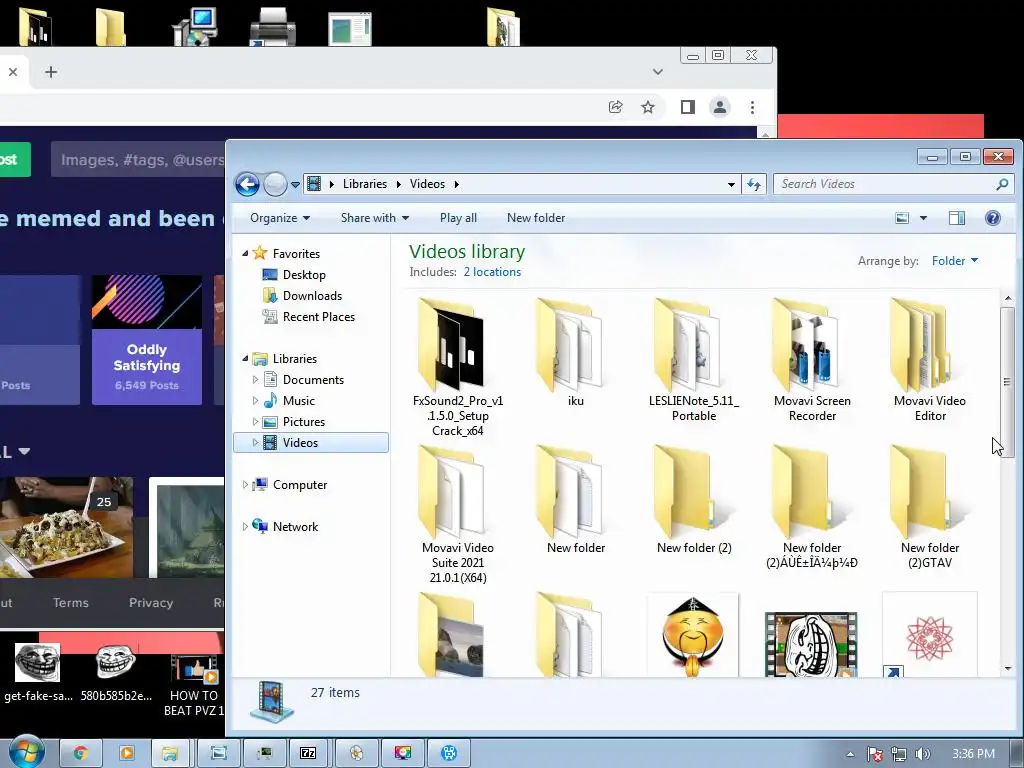1024x768 pixels.
Task: Open Explorer Help icon
Action: click(x=993, y=218)
